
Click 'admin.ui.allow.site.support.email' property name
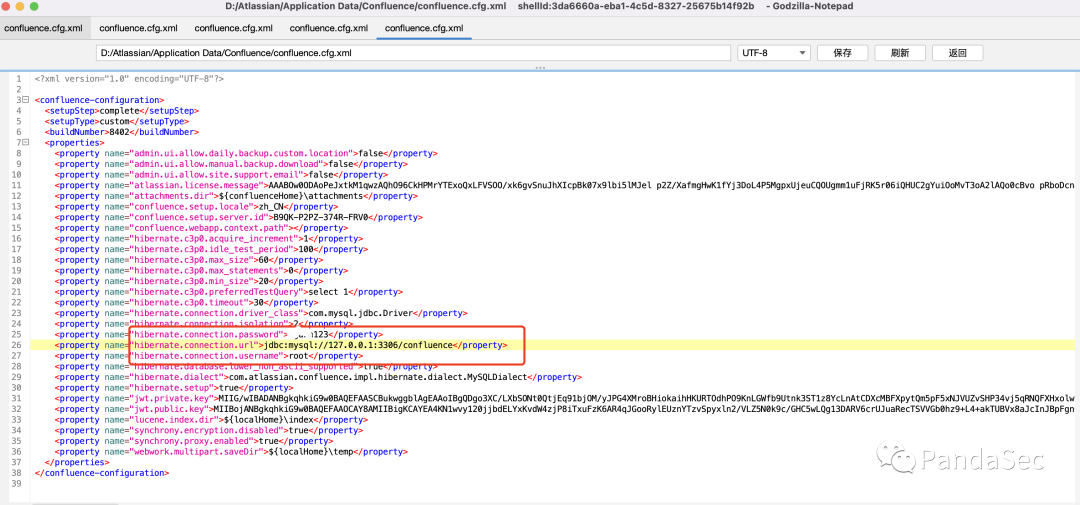pyautogui.click(x=217, y=174)
